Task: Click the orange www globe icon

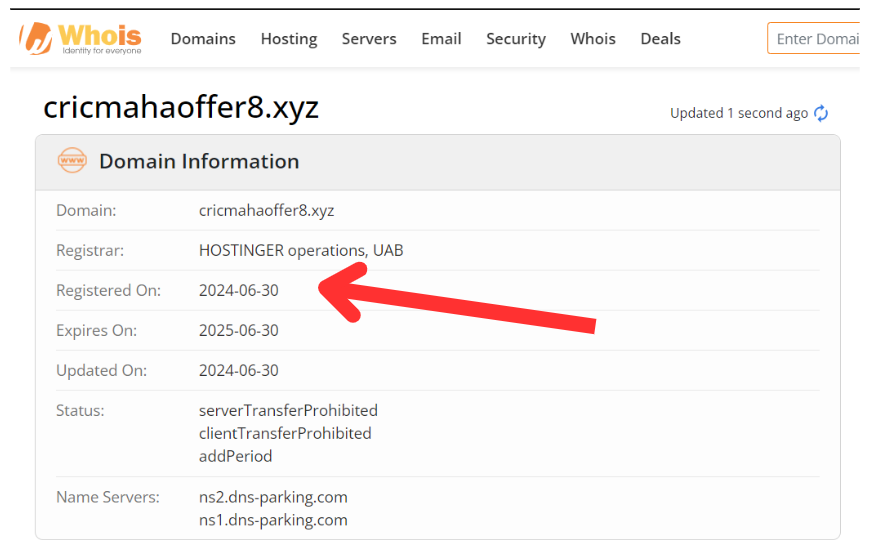Action: [x=72, y=161]
